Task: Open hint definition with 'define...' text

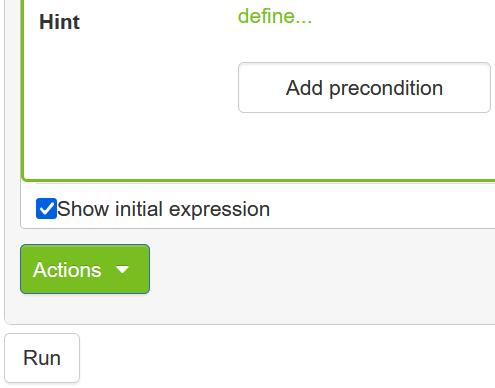Action: [275, 16]
